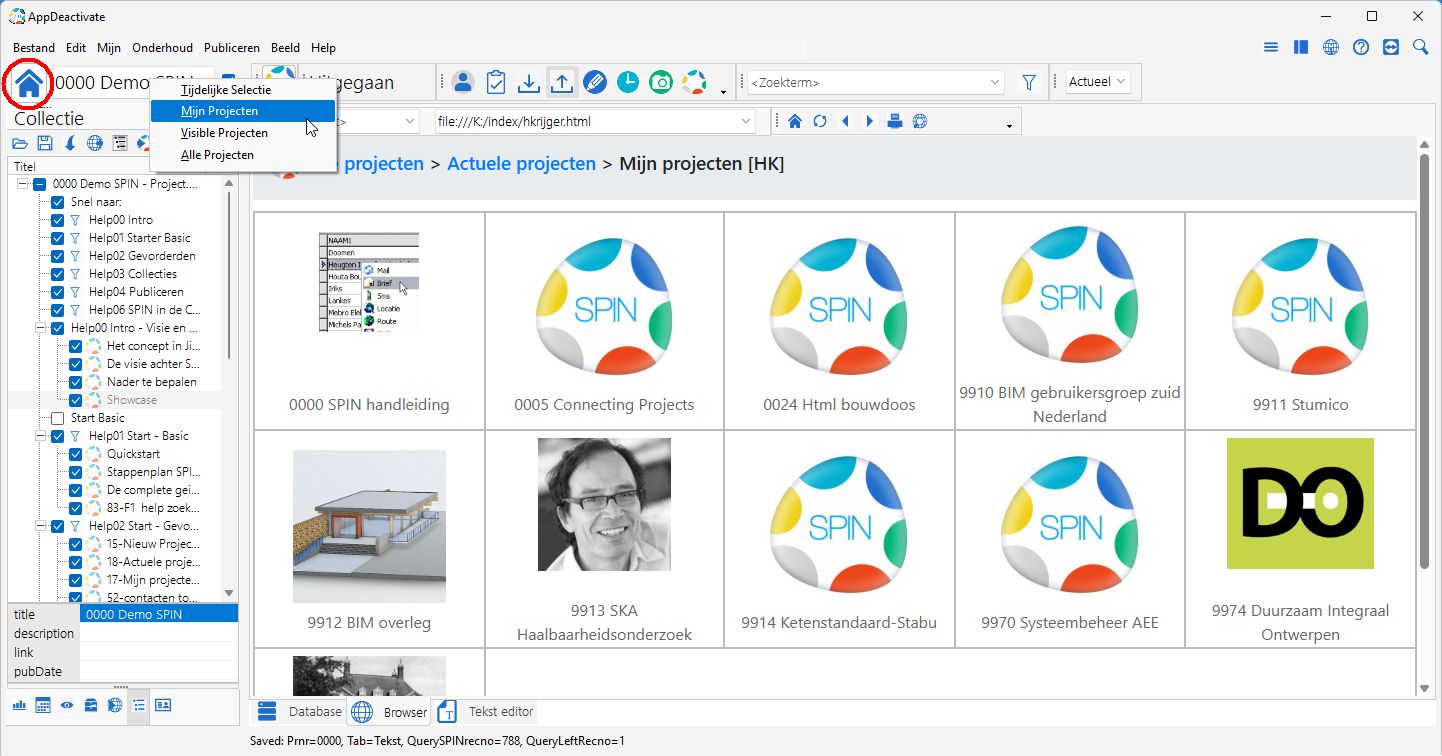
Task: Print the page using the browser printer icon
Action: pyautogui.click(x=895, y=122)
